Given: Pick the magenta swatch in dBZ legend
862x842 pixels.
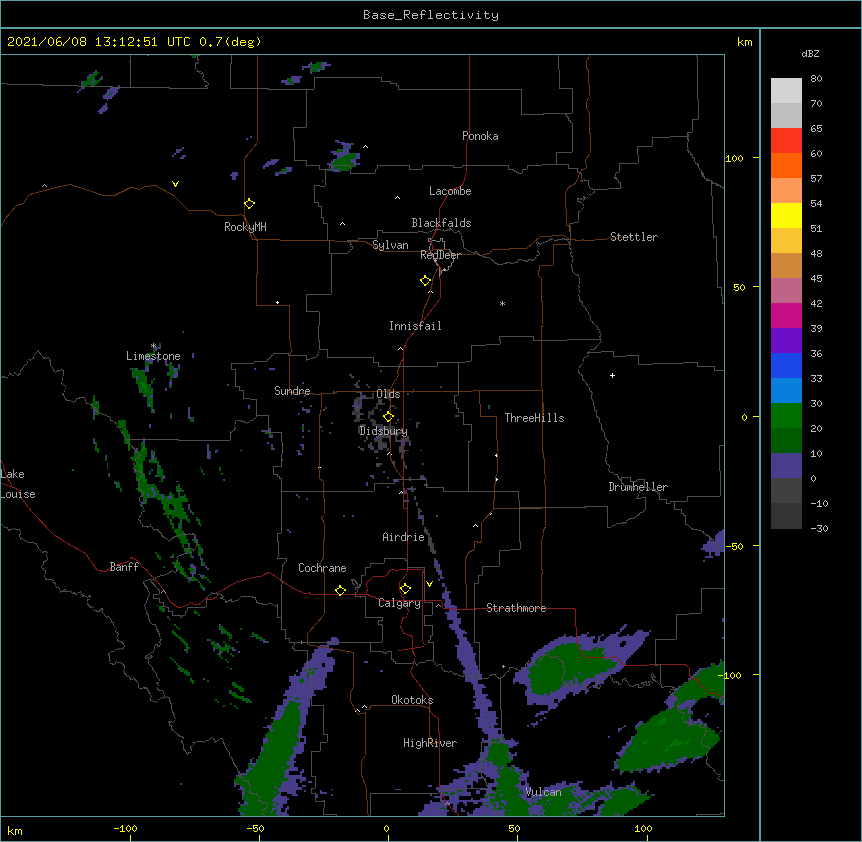Looking at the screenshot, I should (786, 315).
